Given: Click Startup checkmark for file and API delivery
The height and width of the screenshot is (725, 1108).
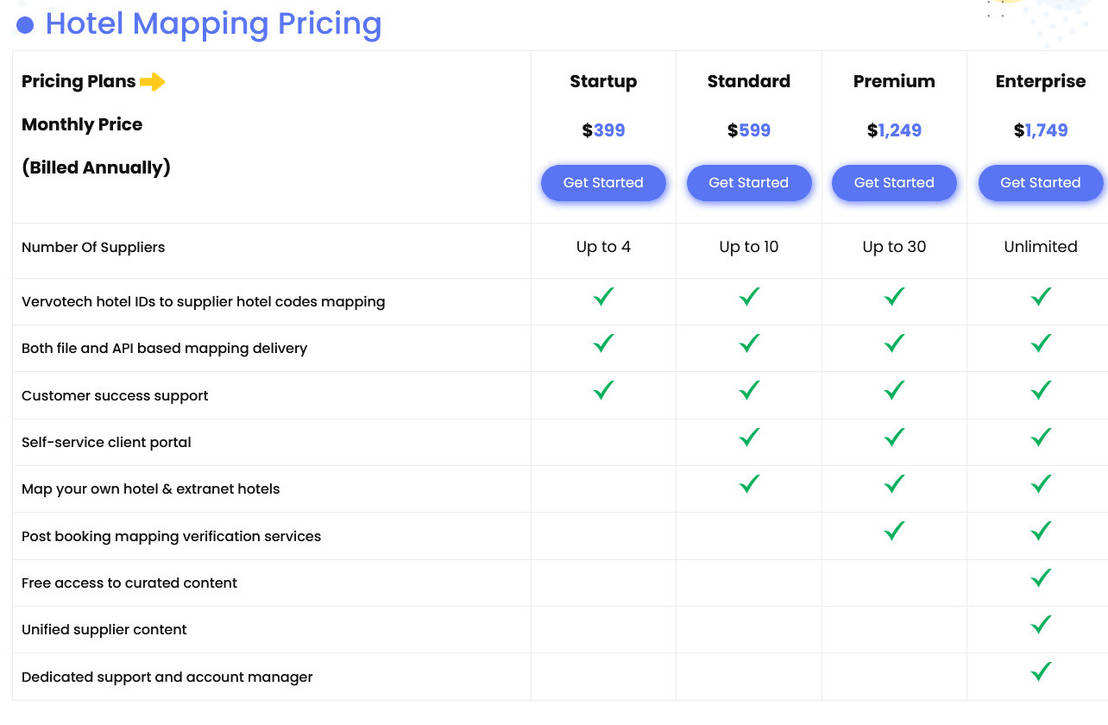Looking at the screenshot, I should click(x=603, y=343).
